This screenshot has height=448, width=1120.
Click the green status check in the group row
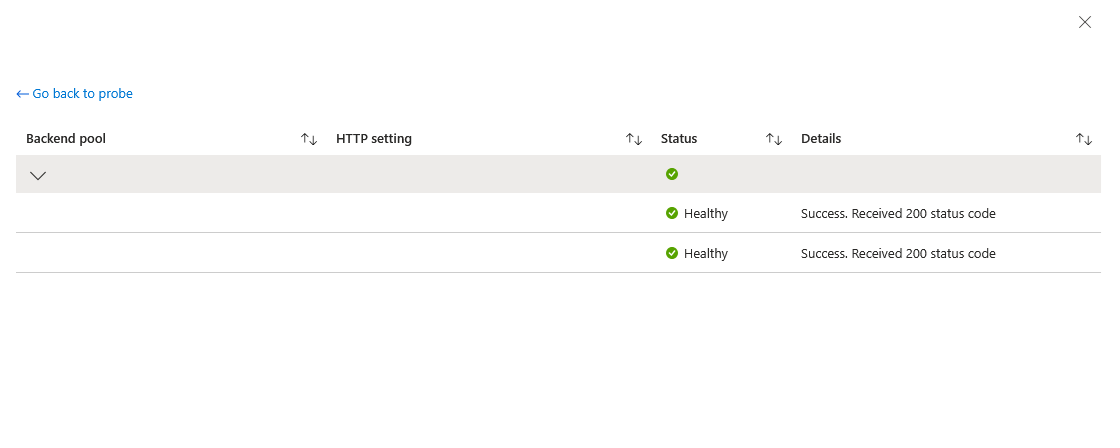point(672,174)
